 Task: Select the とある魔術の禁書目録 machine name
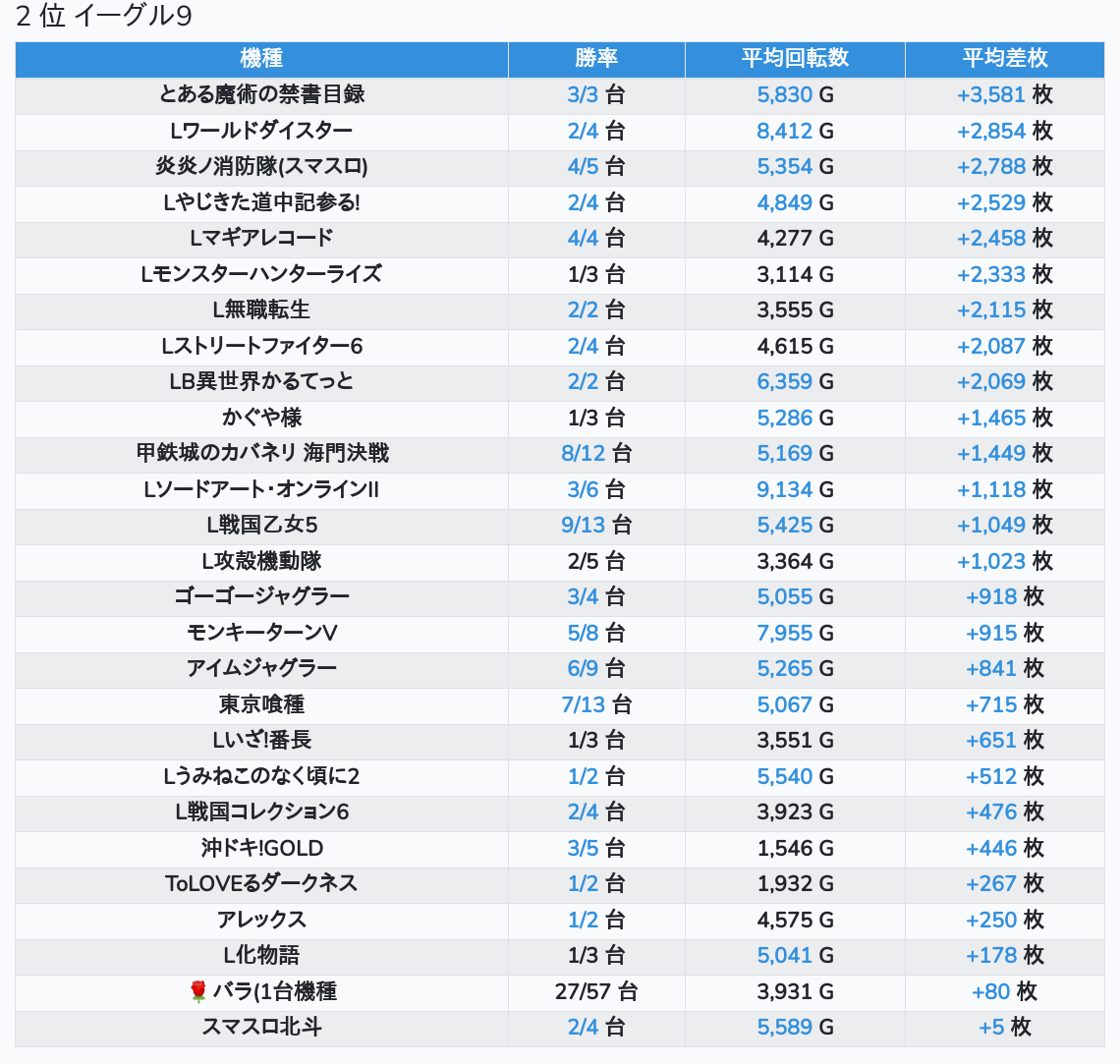point(261,95)
